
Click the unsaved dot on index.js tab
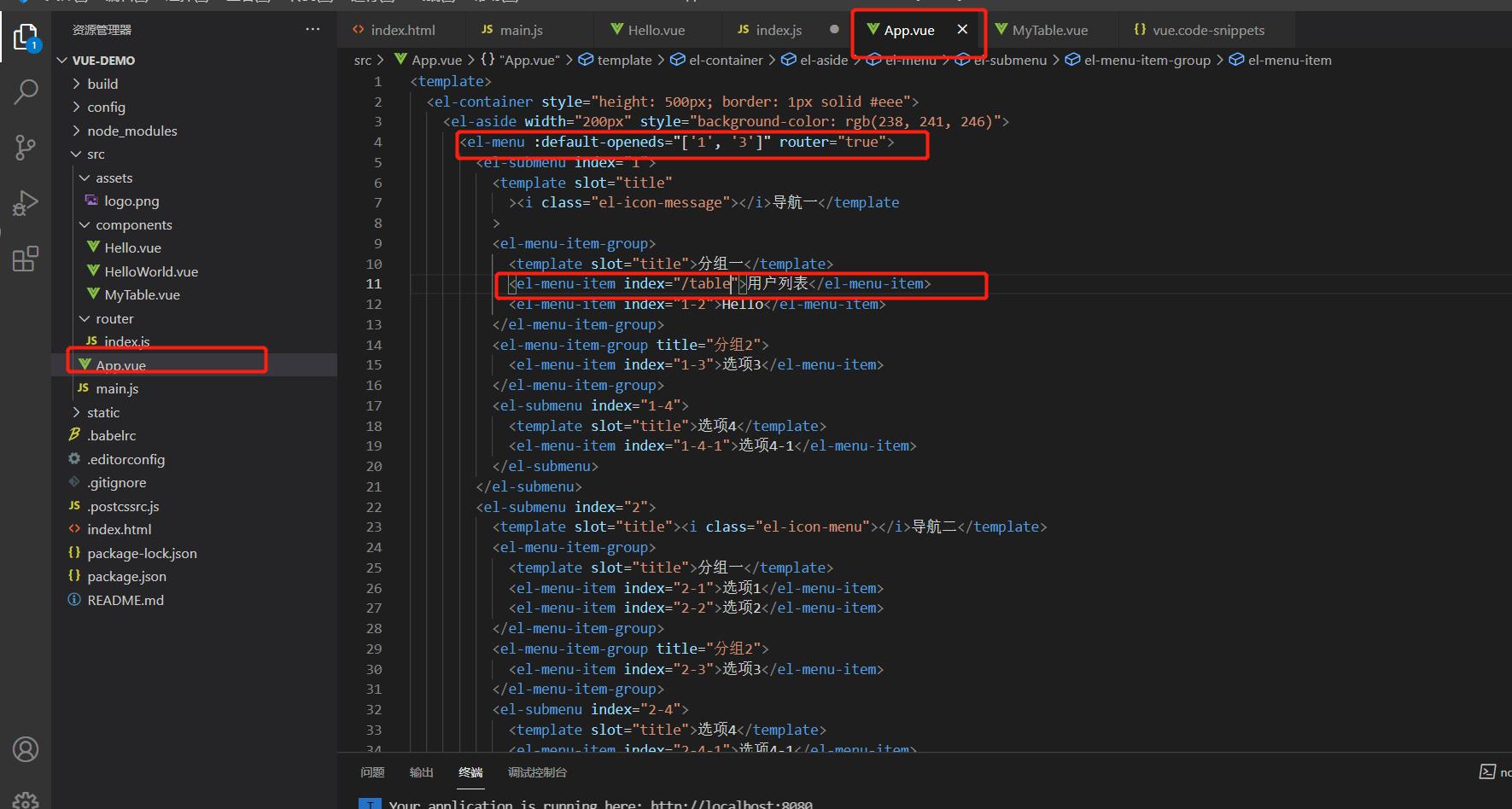[x=834, y=29]
